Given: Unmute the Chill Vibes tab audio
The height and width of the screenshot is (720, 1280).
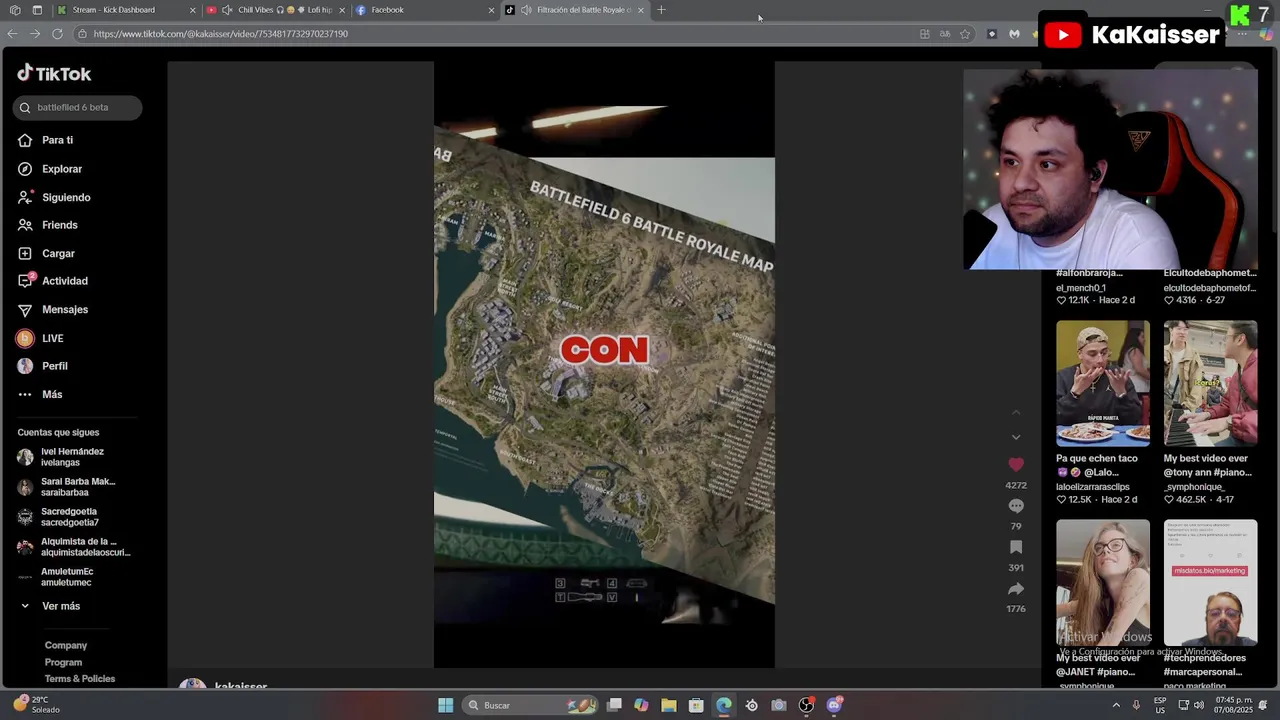Looking at the screenshot, I should [x=227, y=10].
